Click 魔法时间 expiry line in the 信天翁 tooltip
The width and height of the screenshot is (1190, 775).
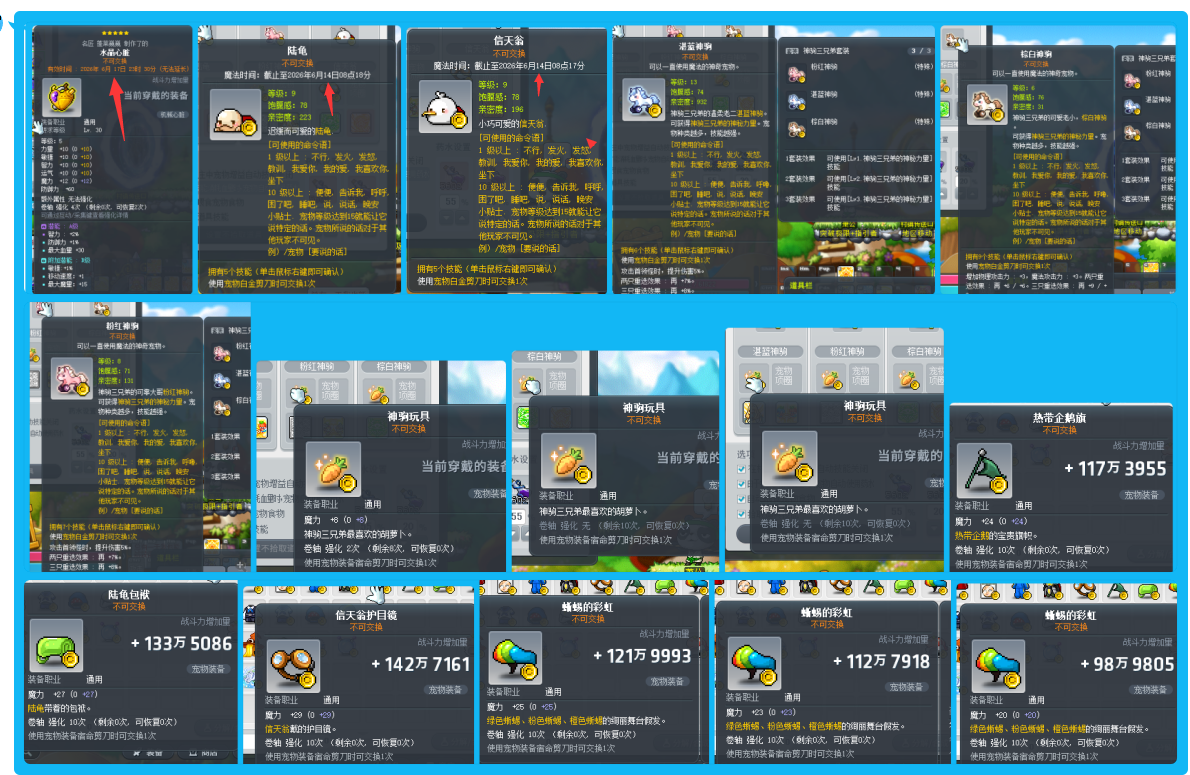(508, 66)
